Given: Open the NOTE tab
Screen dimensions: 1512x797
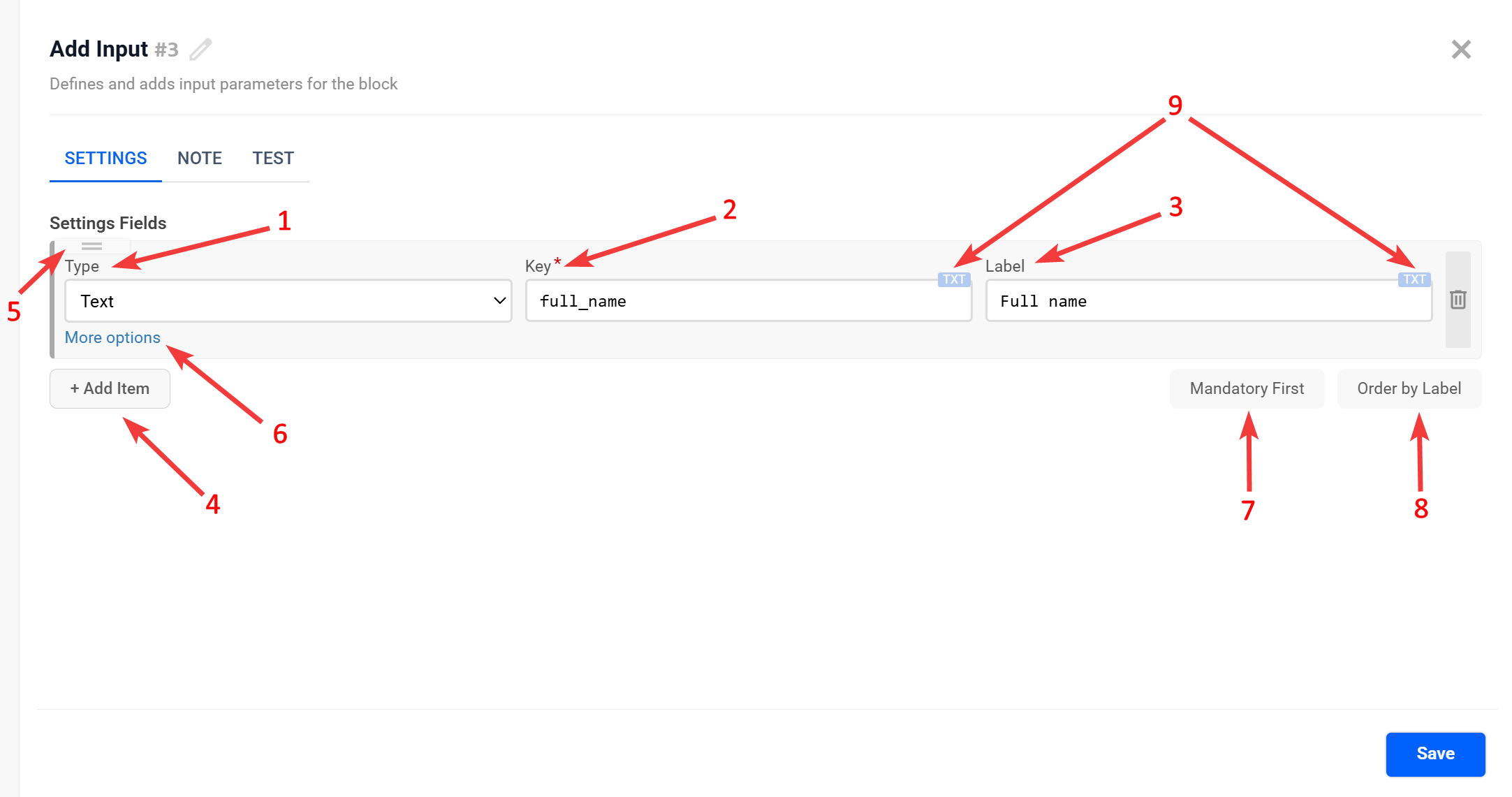Looking at the screenshot, I should [x=200, y=159].
